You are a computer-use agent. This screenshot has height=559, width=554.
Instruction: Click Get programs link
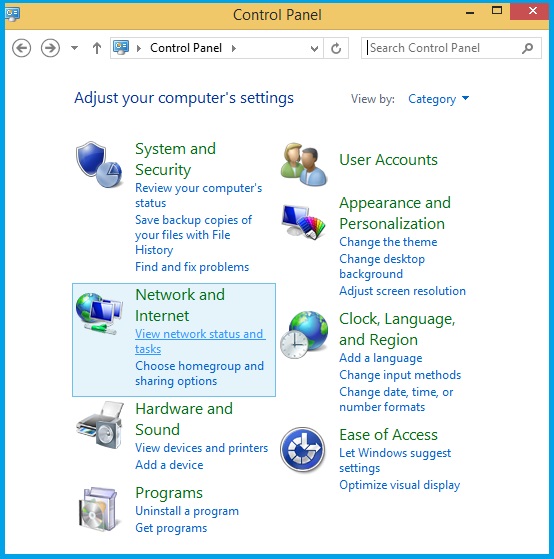(171, 528)
